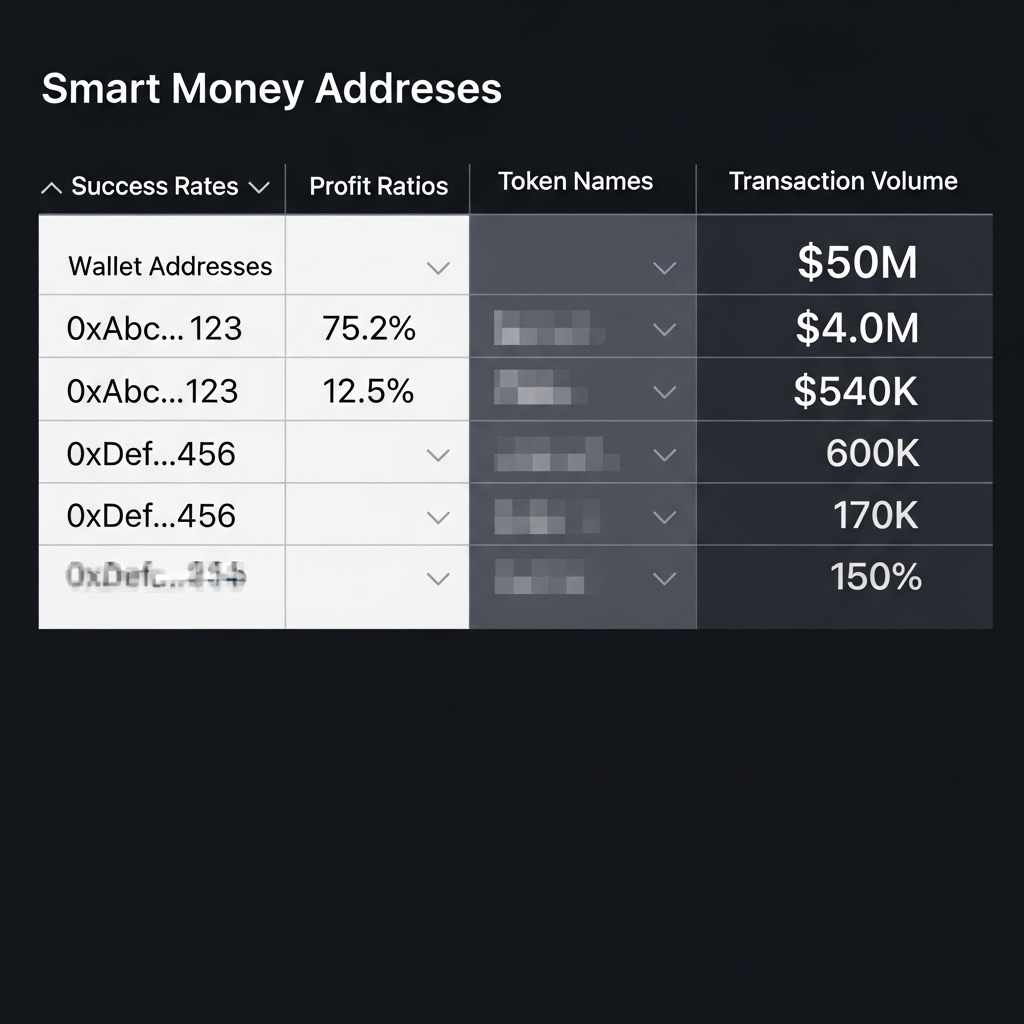Image resolution: width=1024 pixels, height=1024 pixels.
Task: Click the Wallet Addresses row label
Action: [x=170, y=266]
